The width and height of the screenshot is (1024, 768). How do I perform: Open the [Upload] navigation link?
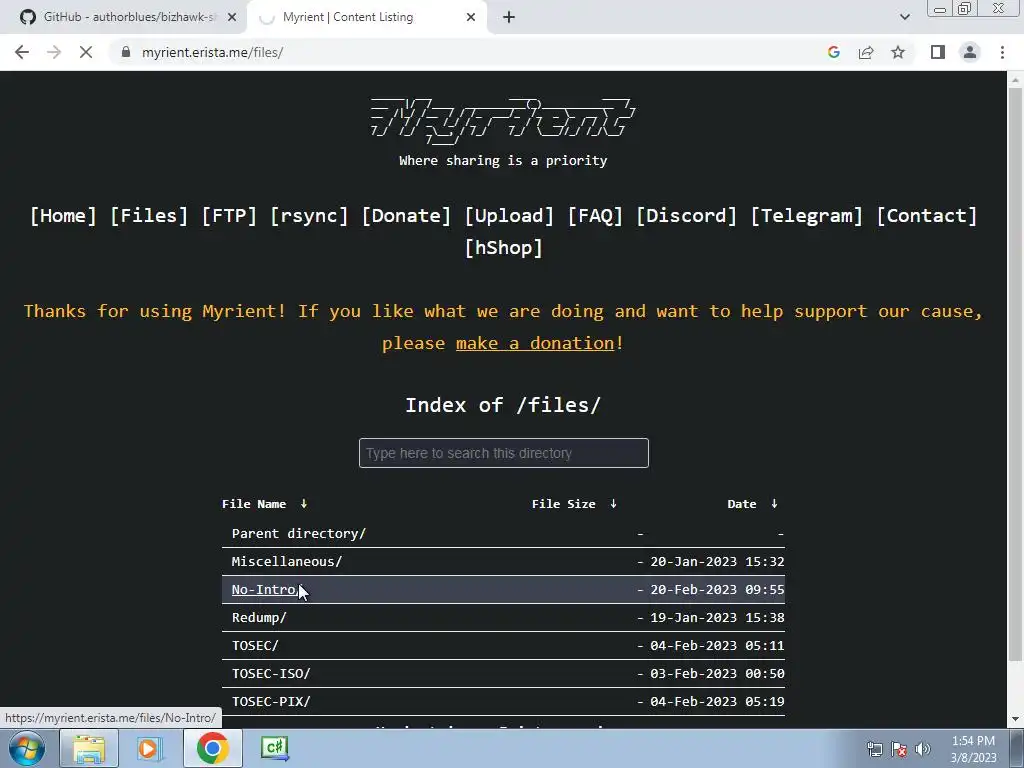[509, 216]
